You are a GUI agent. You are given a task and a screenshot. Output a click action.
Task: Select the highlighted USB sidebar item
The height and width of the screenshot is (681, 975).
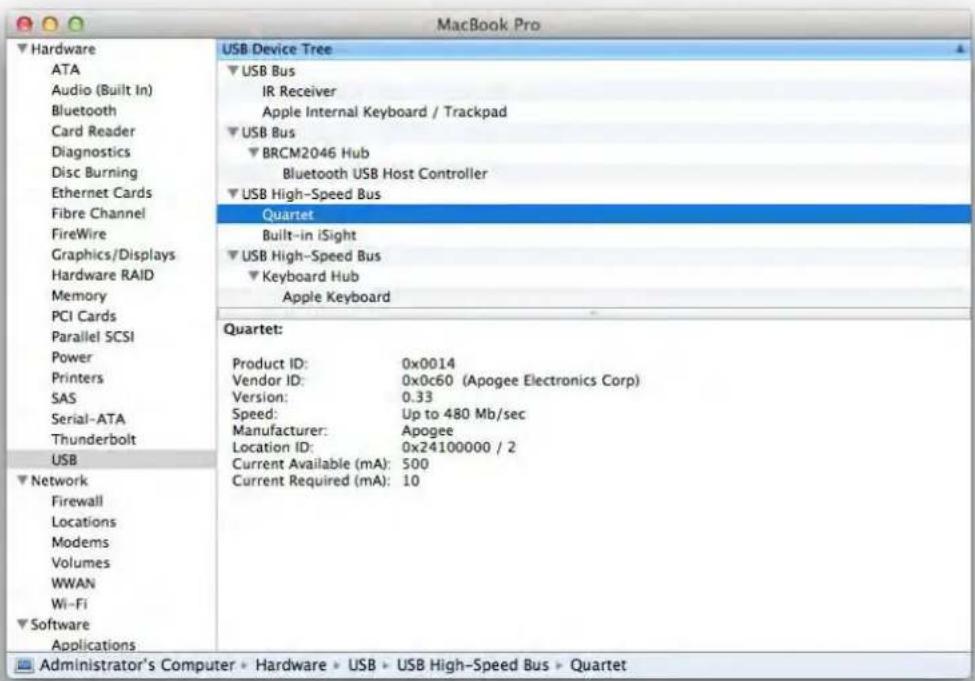[111, 460]
